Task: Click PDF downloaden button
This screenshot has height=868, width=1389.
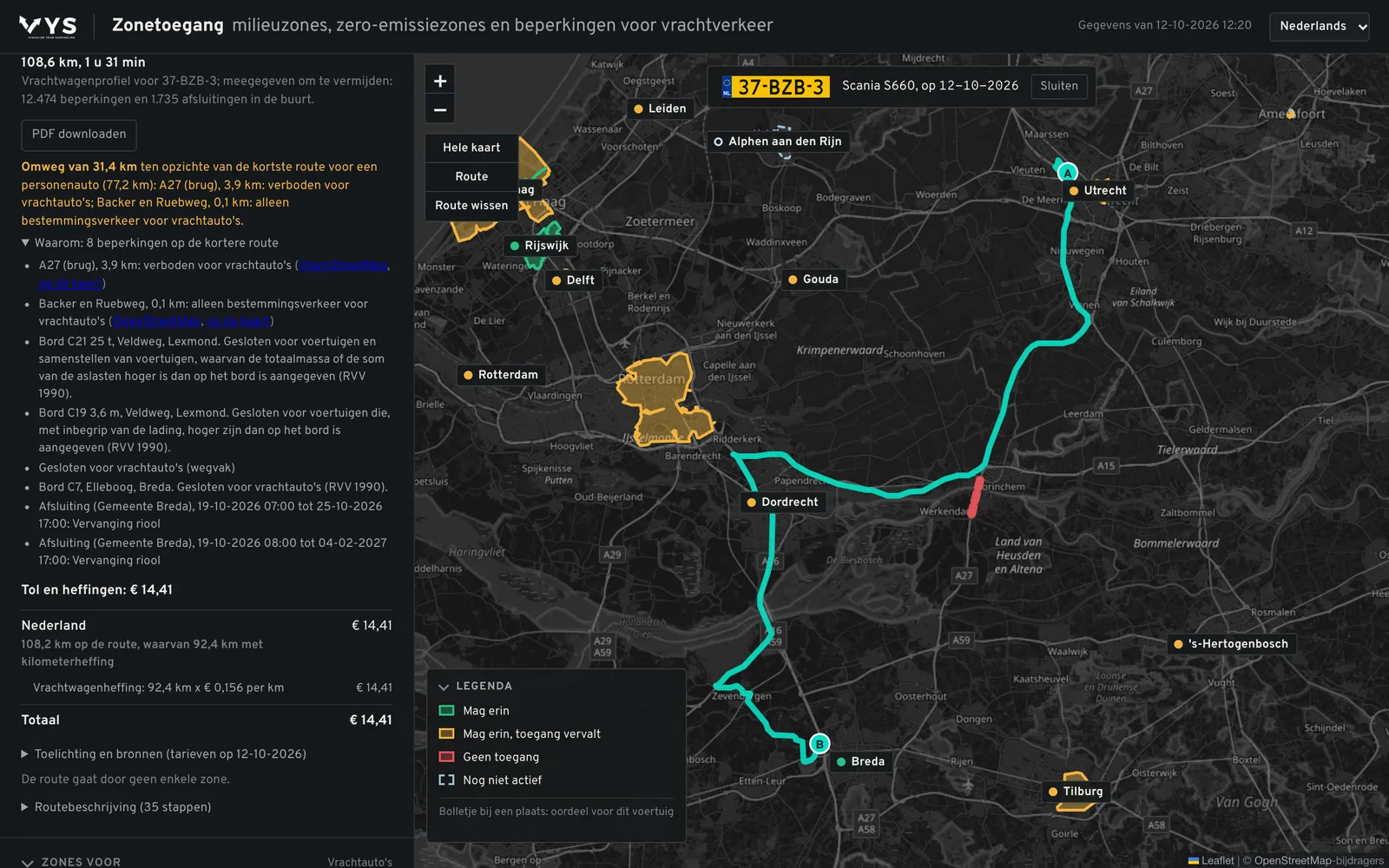Action: click(79, 135)
